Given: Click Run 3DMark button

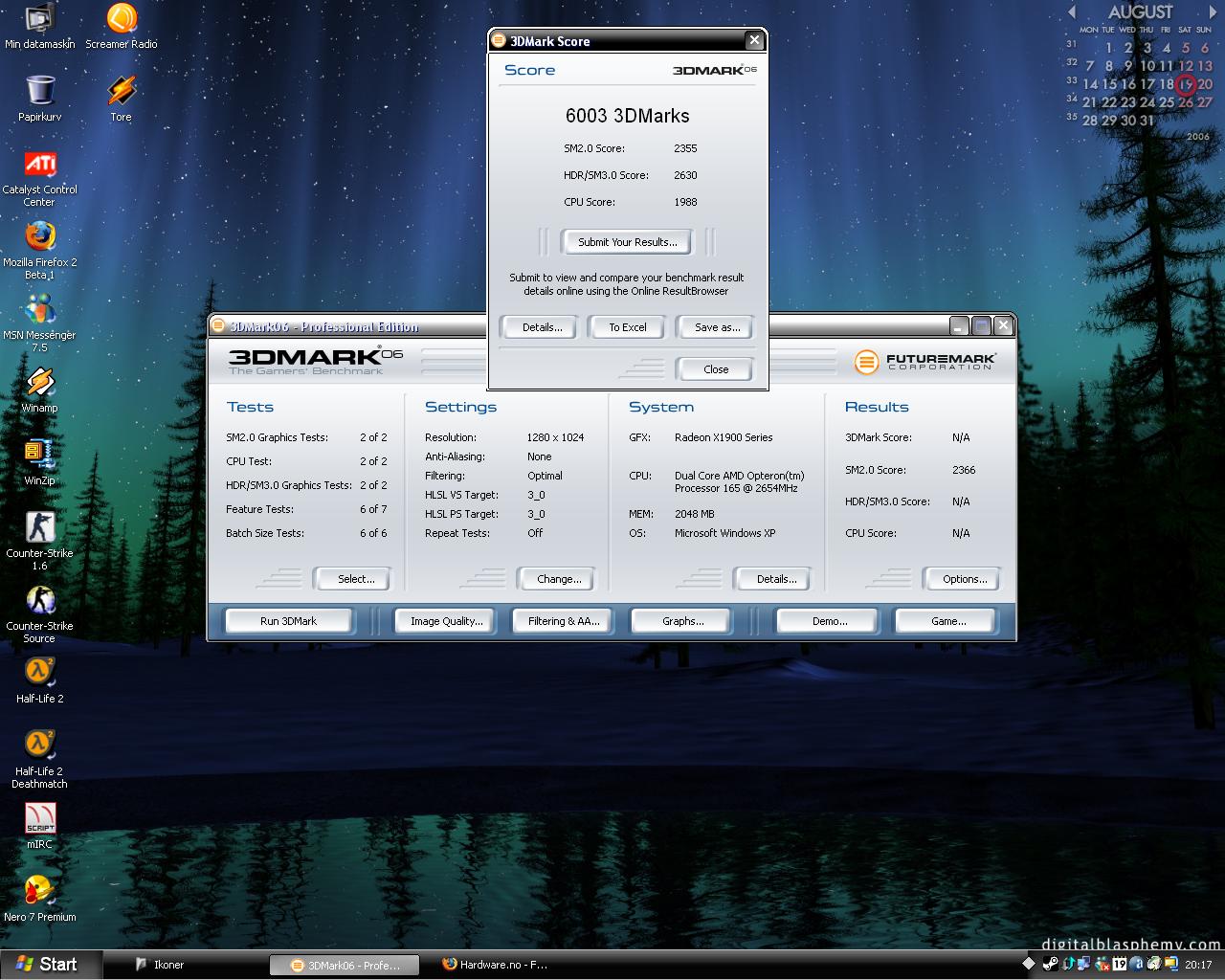Looking at the screenshot, I should 288,621.
